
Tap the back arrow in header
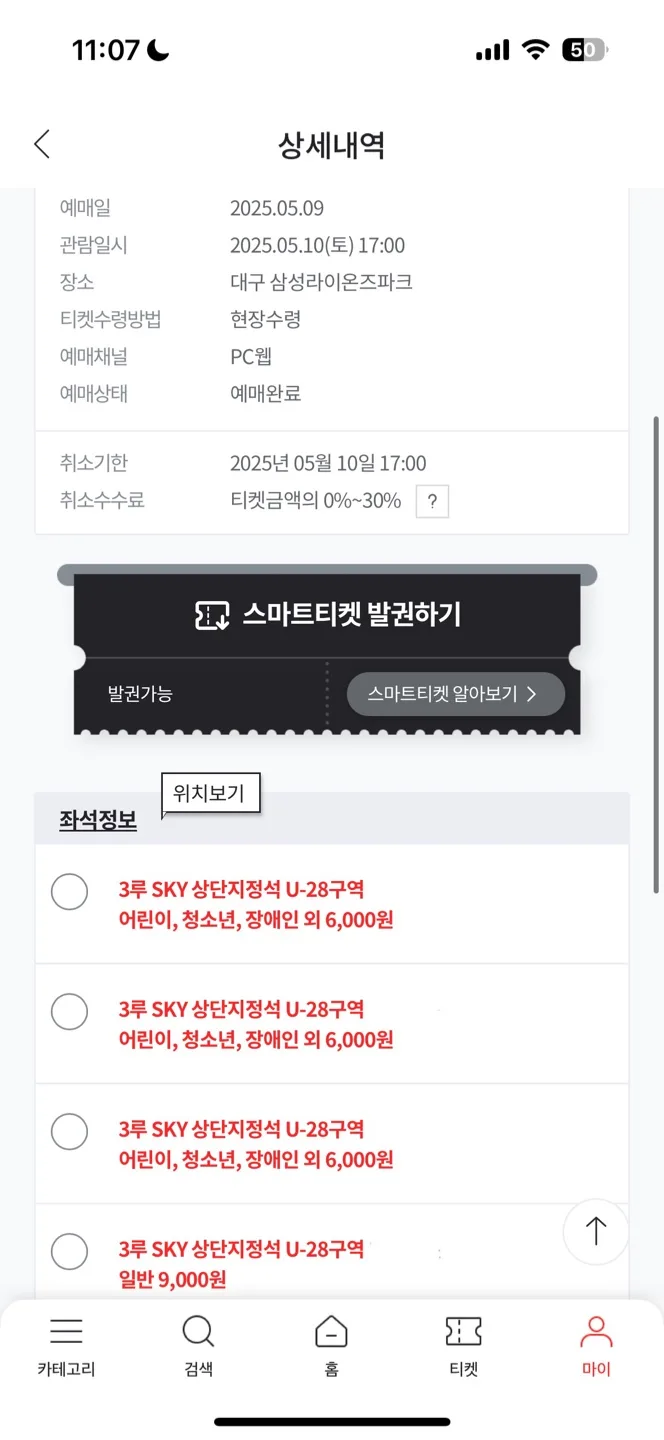(x=42, y=144)
